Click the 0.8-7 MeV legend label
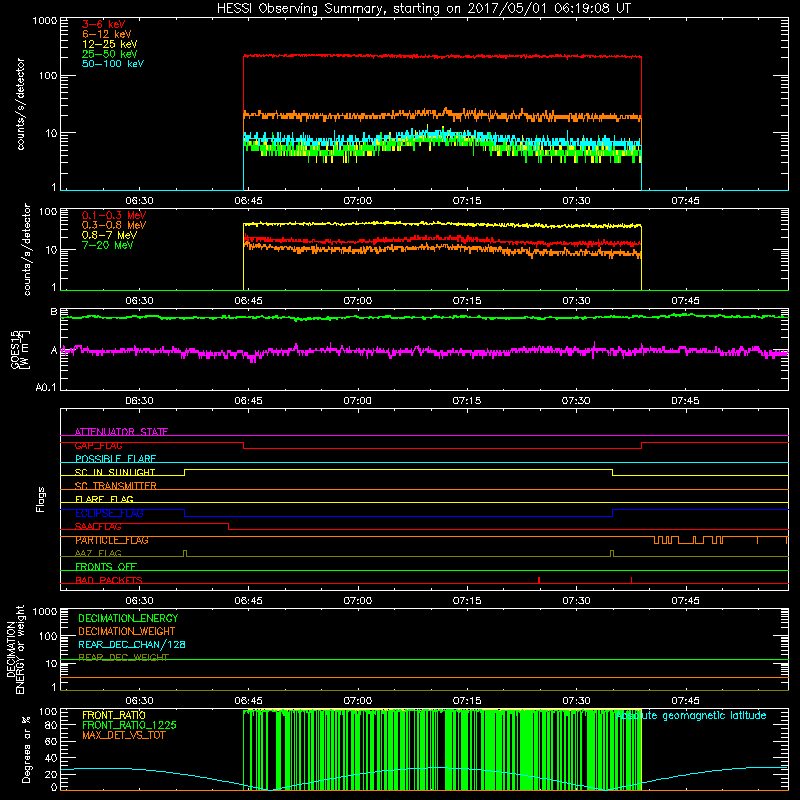The image size is (800, 800). pyautogui.click(x=109, y=235)
